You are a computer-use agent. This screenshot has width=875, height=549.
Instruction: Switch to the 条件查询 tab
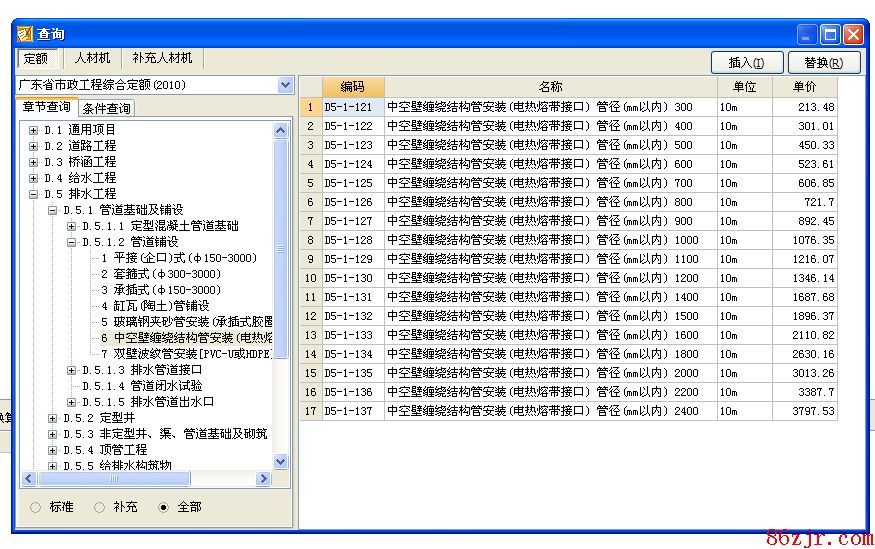pos(106,109)
